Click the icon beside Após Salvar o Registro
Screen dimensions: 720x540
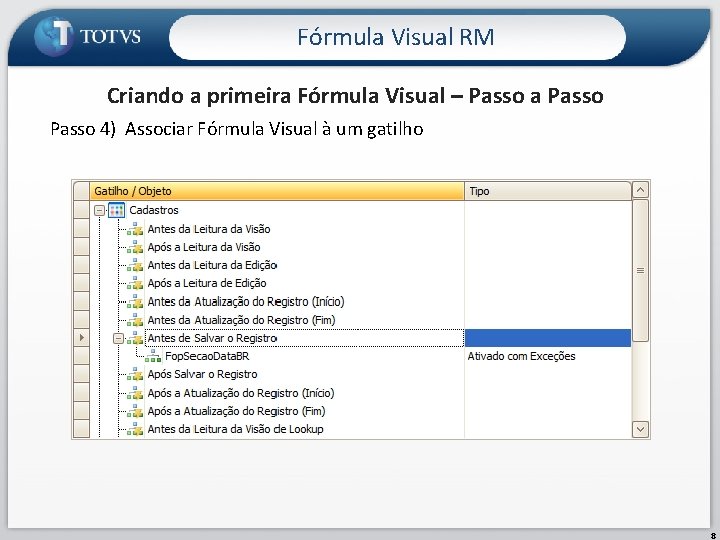(135, 375)
